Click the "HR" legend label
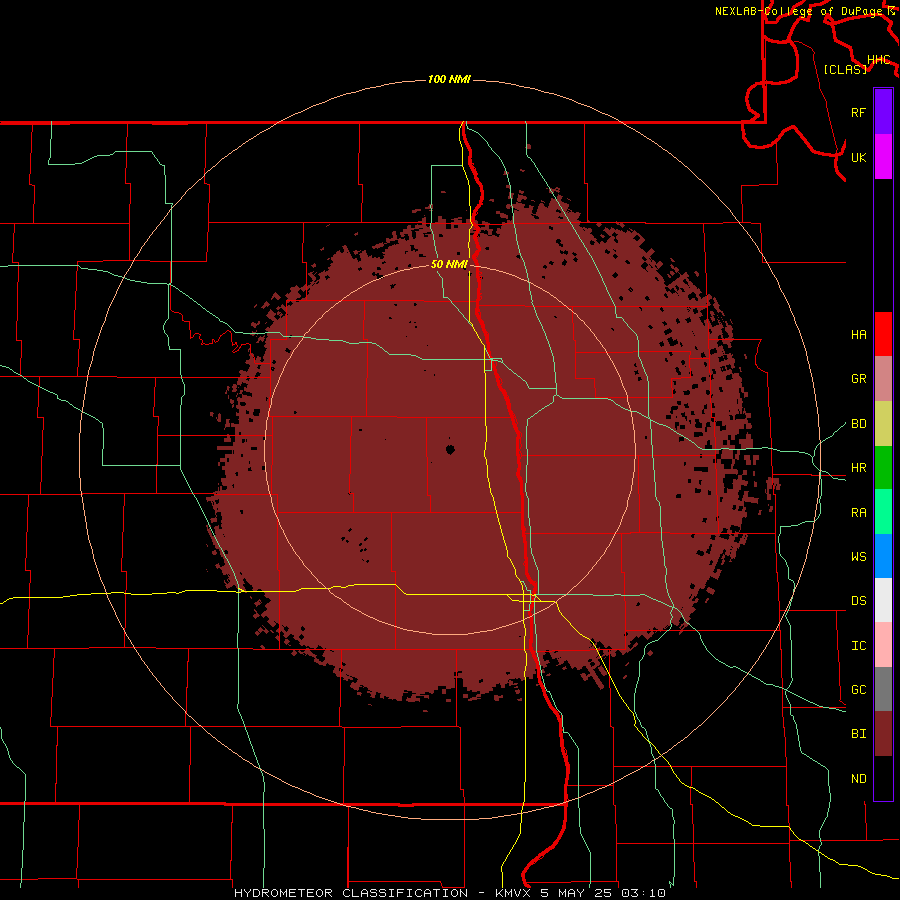 pyautogui.click(x=858, y=468)
